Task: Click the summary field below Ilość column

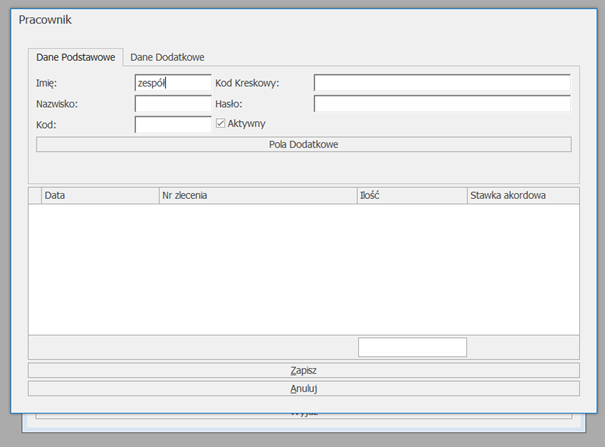Action: tap(412, 347)
